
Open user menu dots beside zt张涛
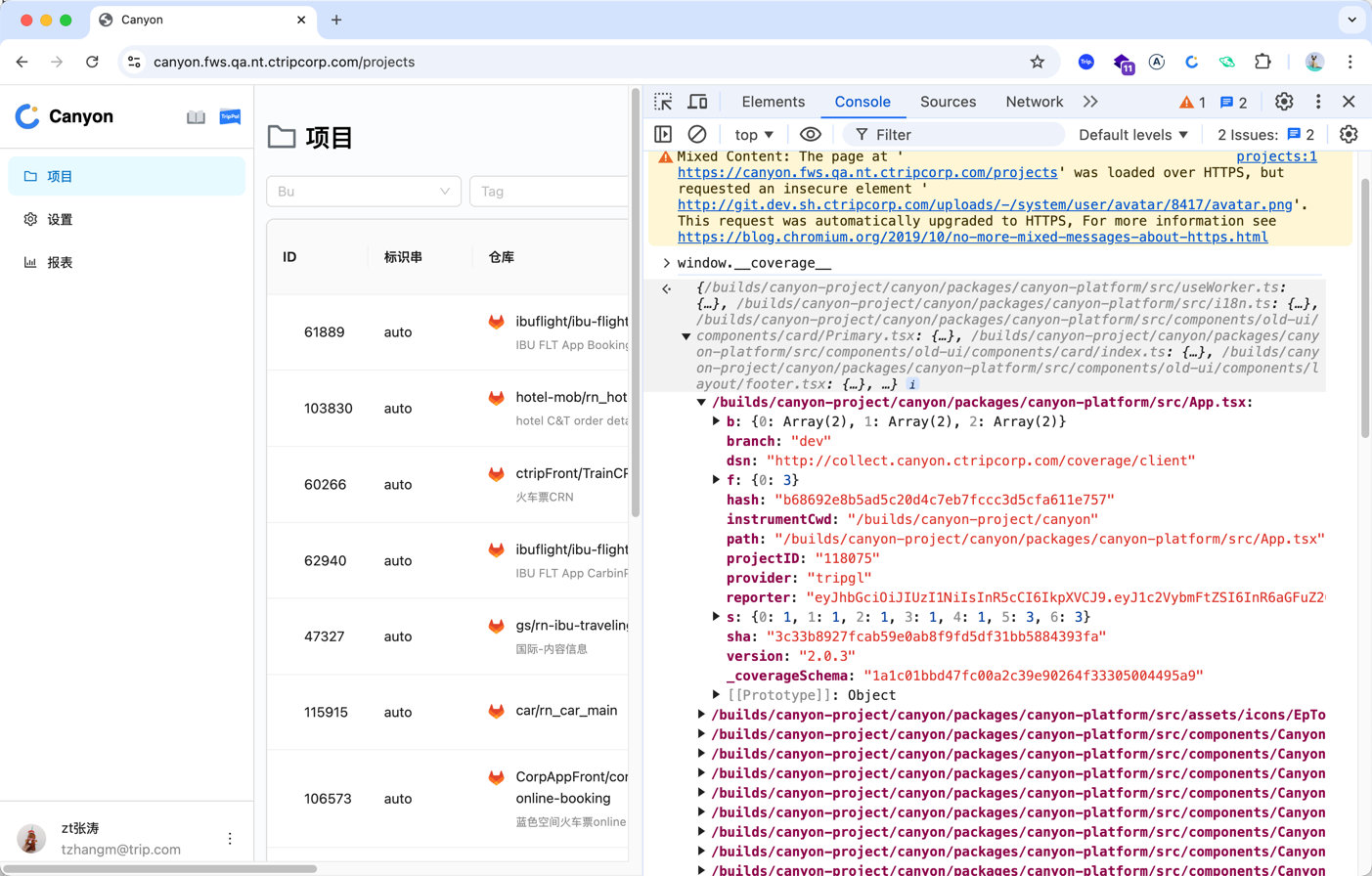(x=230, y=839)
